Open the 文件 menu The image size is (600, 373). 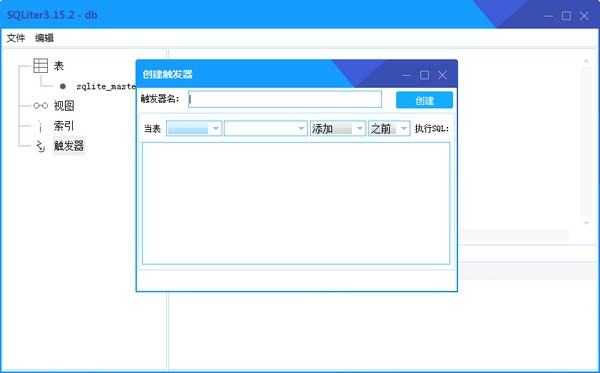point(16,38)
